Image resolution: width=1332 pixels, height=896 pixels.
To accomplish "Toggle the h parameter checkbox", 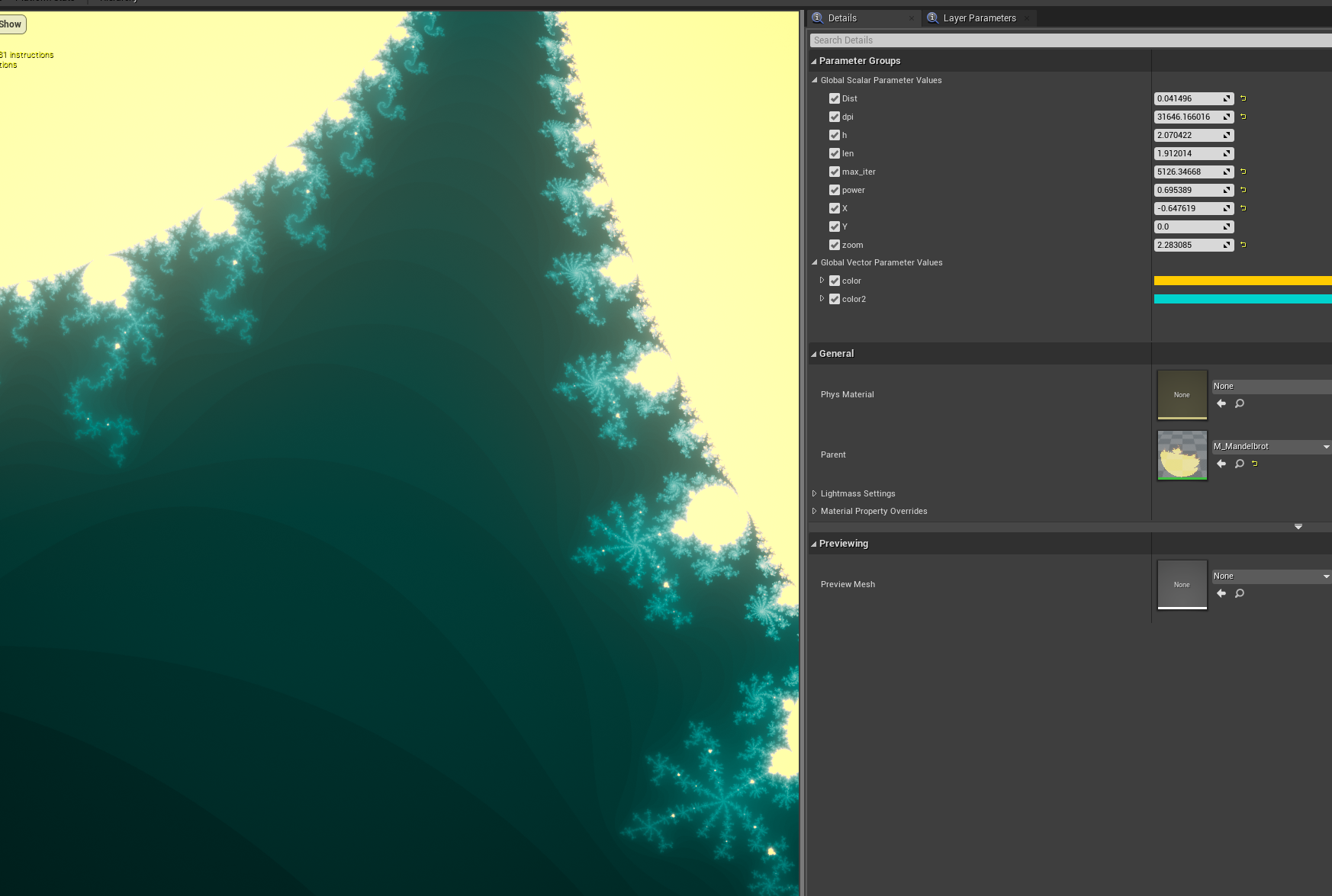I will (x=835, y=135).
